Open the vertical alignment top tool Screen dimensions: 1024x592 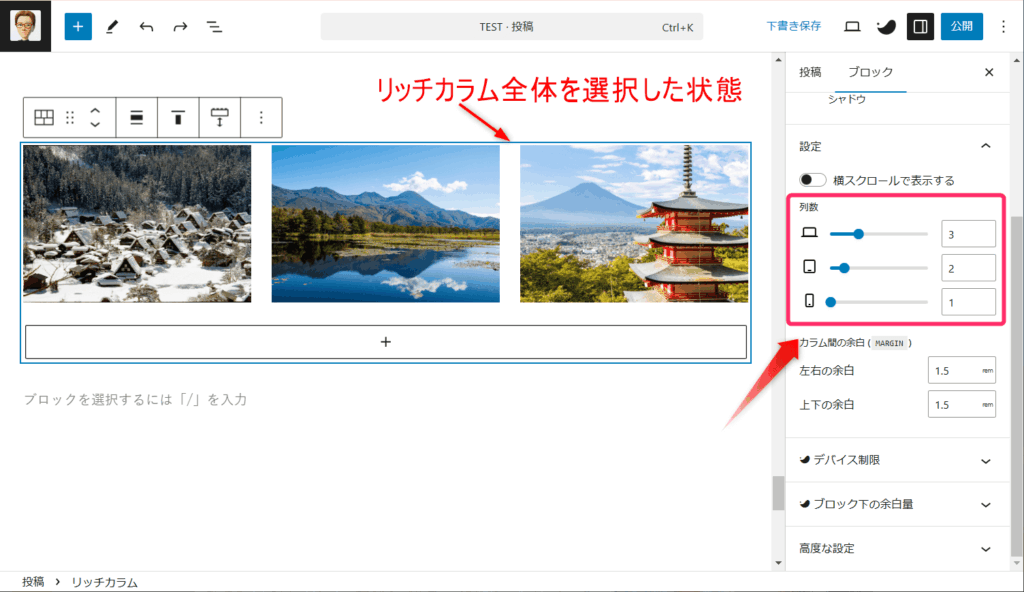coord(178,117)
